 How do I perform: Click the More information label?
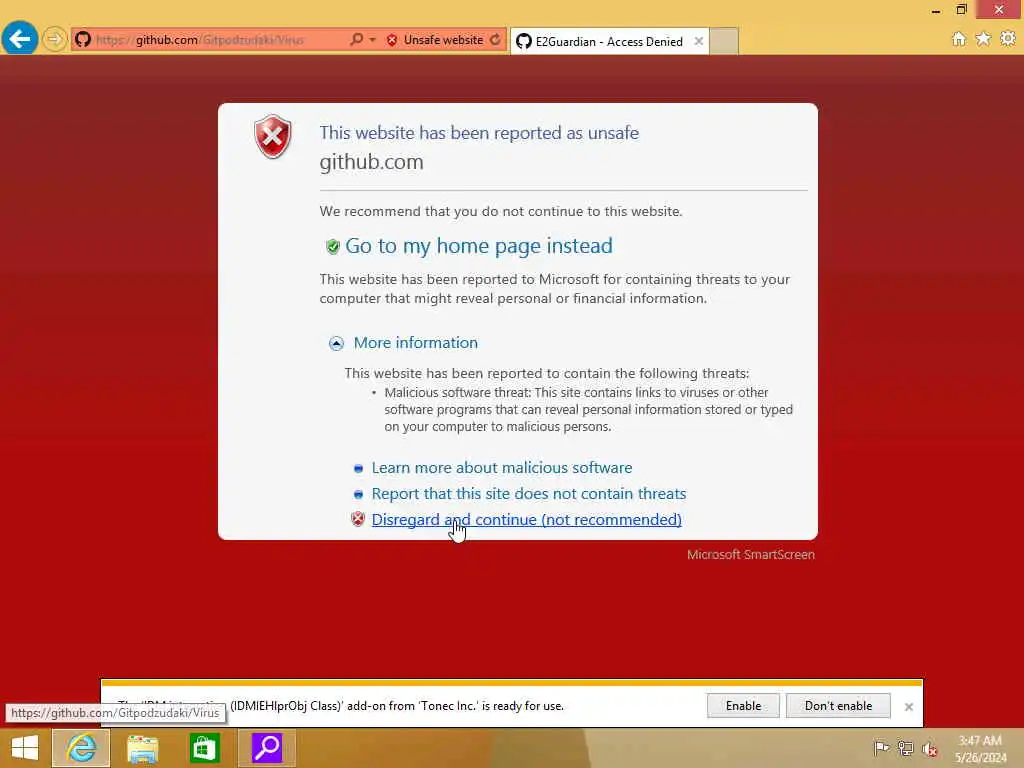415,343
